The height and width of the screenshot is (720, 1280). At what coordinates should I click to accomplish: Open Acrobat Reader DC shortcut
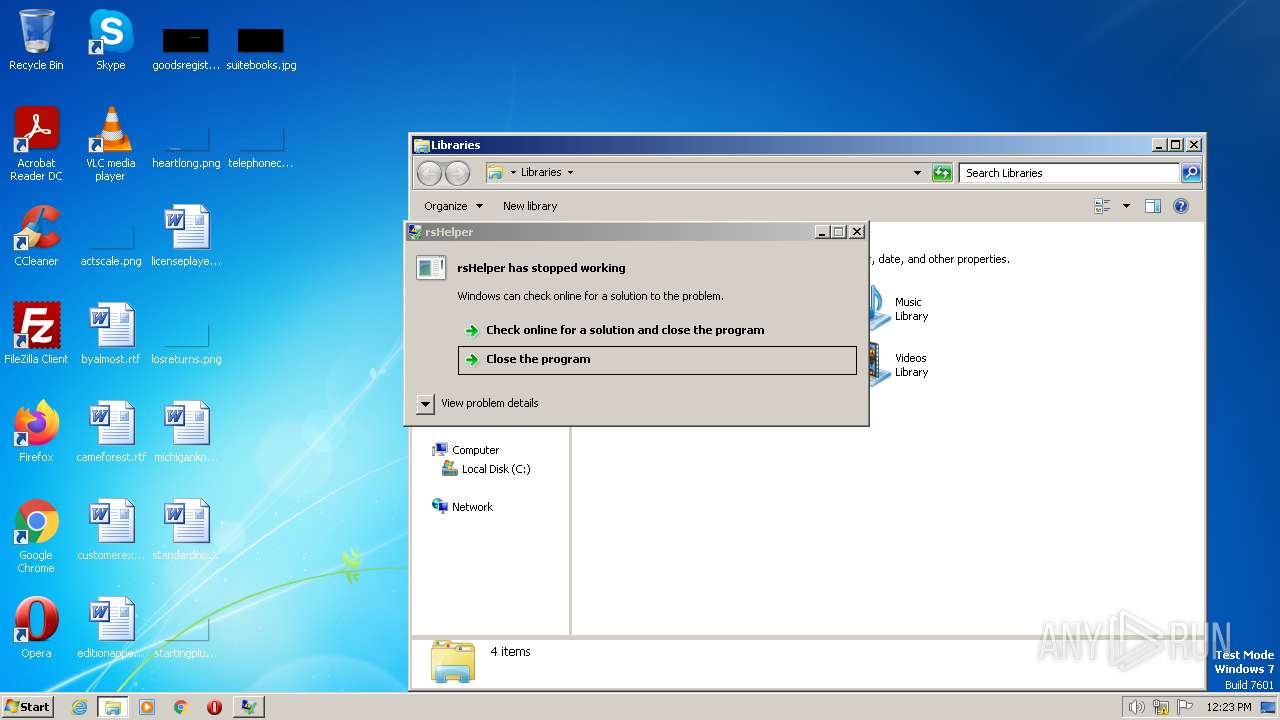point(36,143)
